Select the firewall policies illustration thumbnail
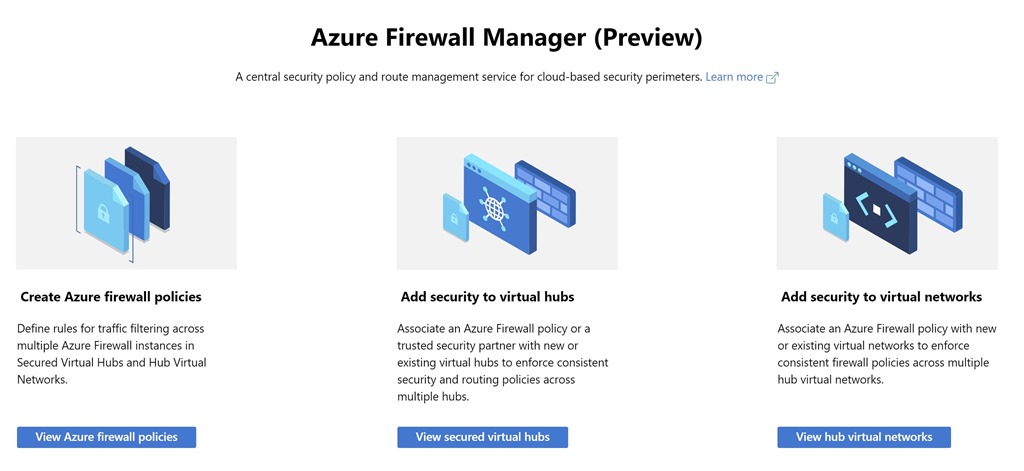Viewport: 1024px width, 471px height. point(126,203)
